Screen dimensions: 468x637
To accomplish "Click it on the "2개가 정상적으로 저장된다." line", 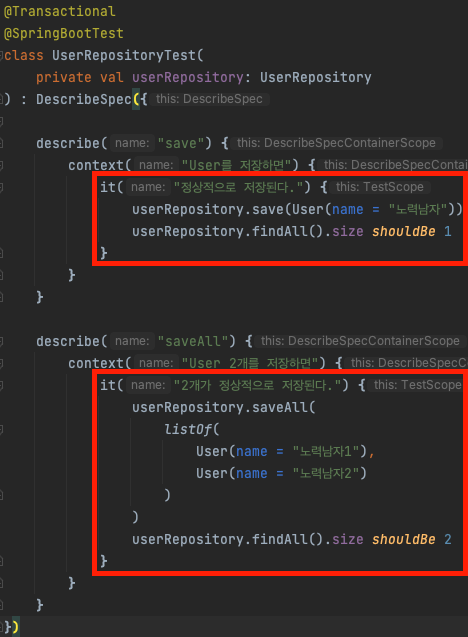I will 108,385.
